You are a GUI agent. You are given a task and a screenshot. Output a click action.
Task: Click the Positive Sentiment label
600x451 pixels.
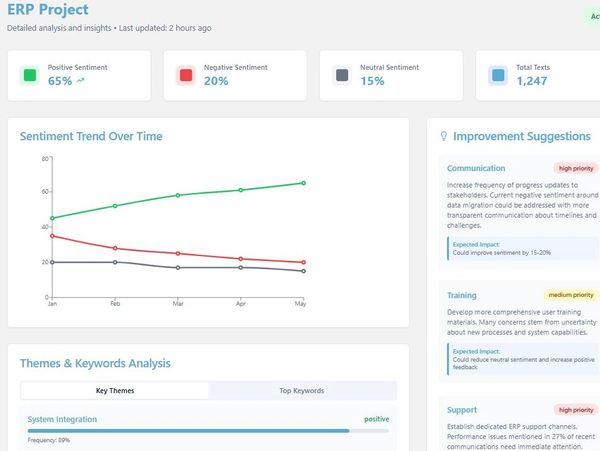[x=77, y=67]
